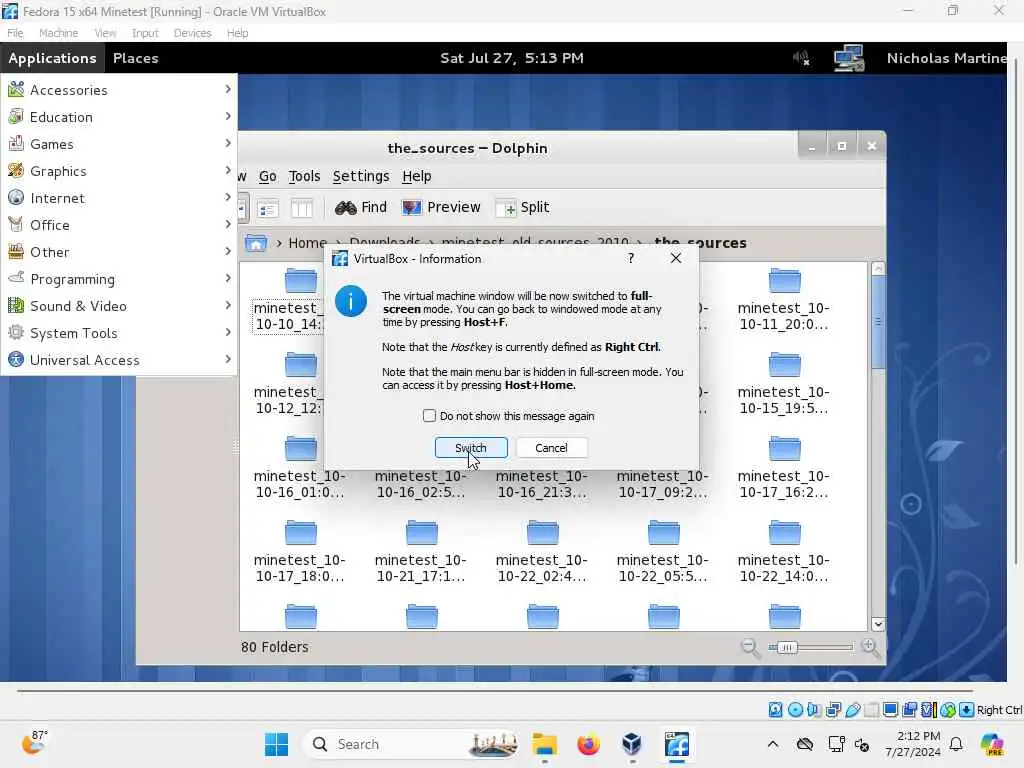Open Firefox from the Windows taskbar
1024x768 pixels.
tap(588, 744)
